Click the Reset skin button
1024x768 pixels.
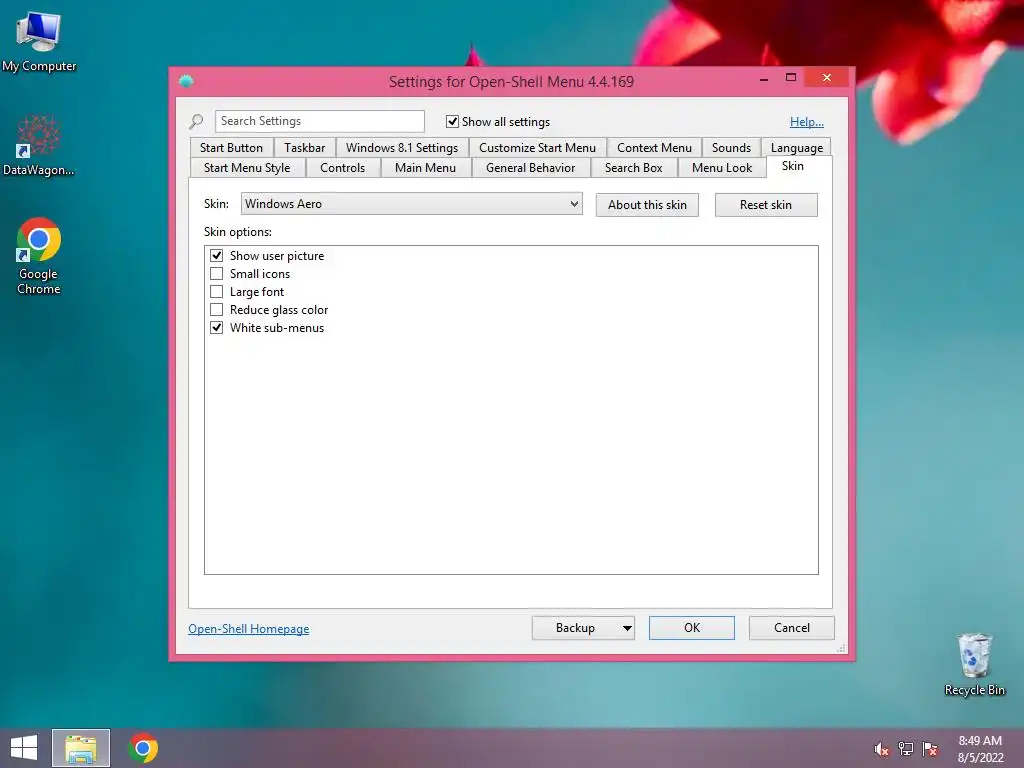pos(765,205)
